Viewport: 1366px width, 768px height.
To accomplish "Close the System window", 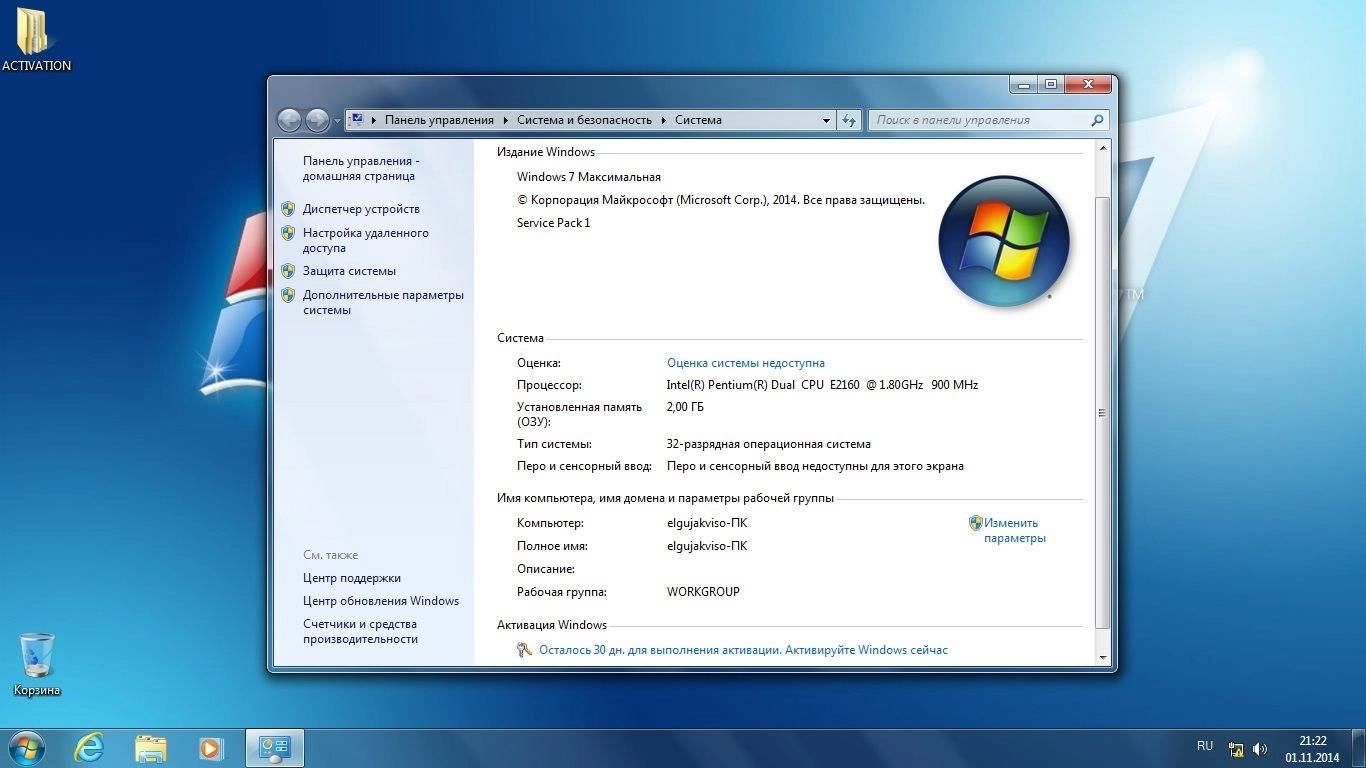I will click(x=1088, y=85).
